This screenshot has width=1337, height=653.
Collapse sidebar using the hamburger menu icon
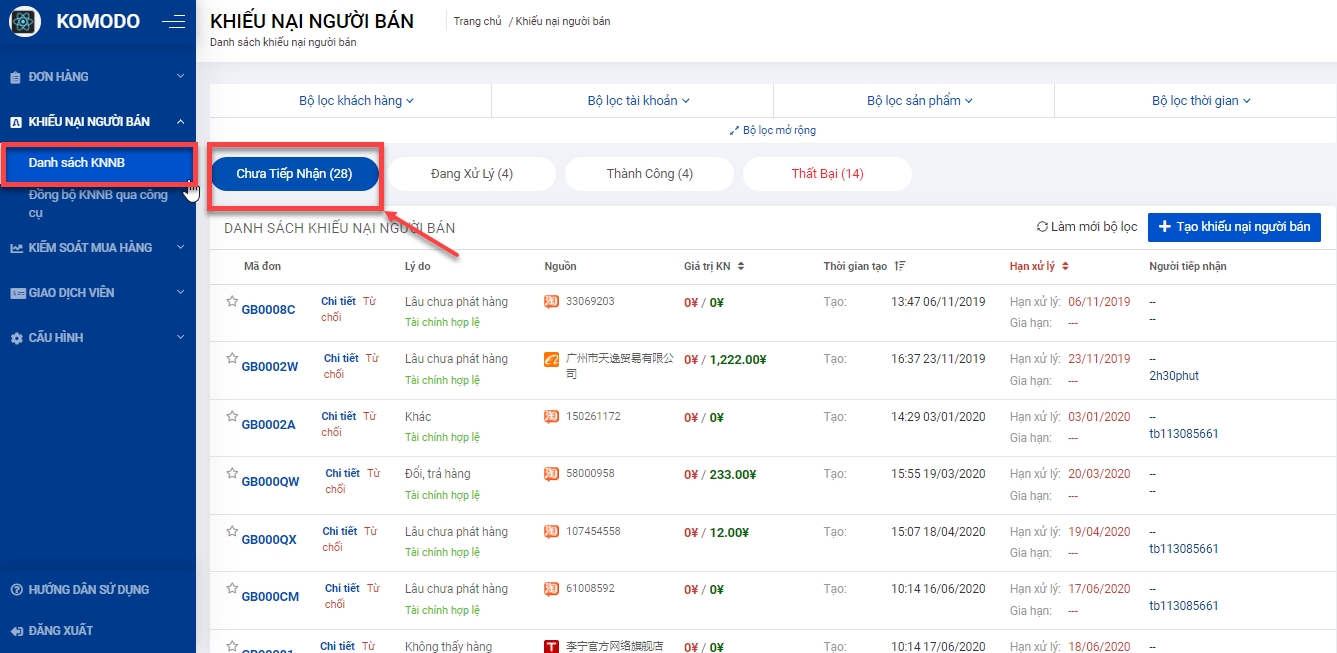point(173,21)
